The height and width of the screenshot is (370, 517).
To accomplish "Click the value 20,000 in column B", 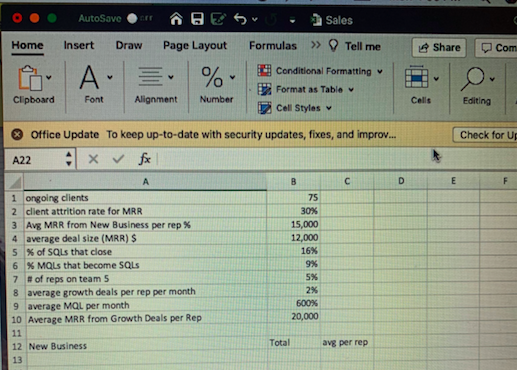I will click(305, 316).
